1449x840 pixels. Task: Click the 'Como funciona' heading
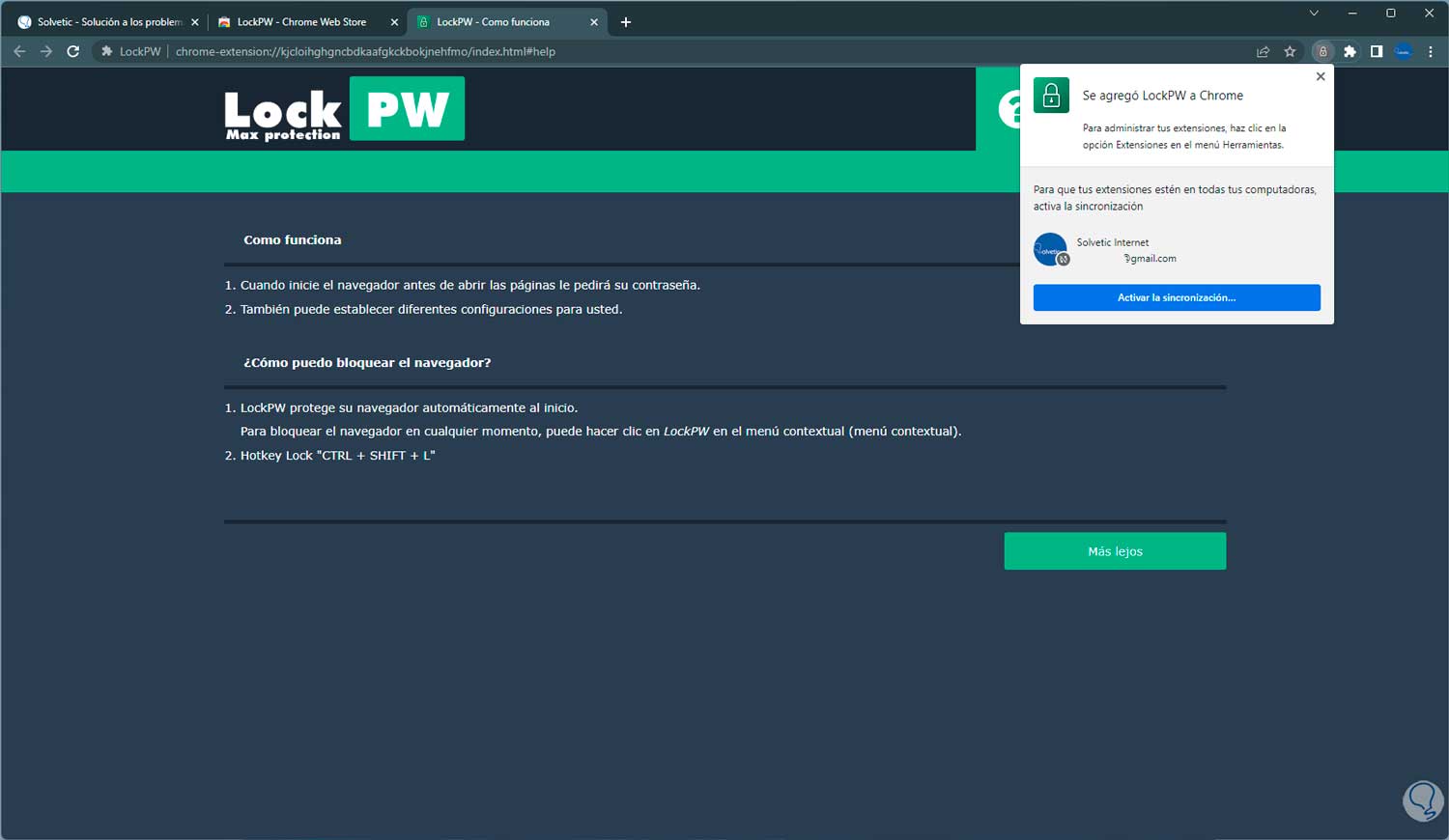click(x=293, y=240)
